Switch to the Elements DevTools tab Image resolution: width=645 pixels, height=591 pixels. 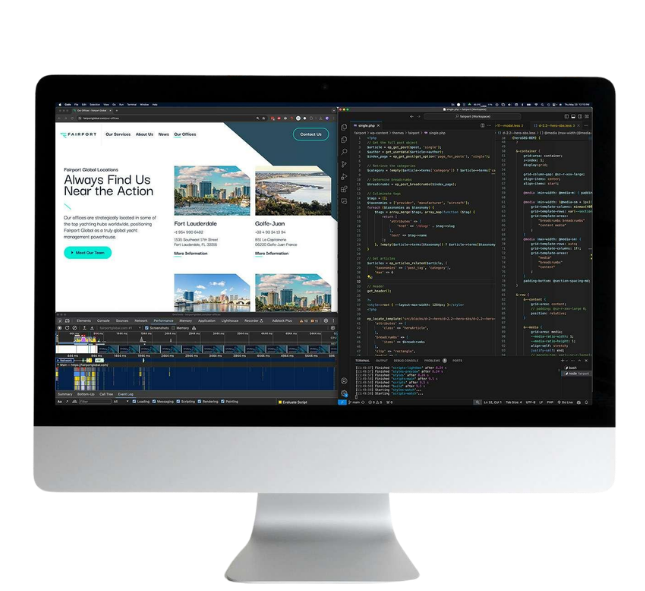click(x=84, y=321)
